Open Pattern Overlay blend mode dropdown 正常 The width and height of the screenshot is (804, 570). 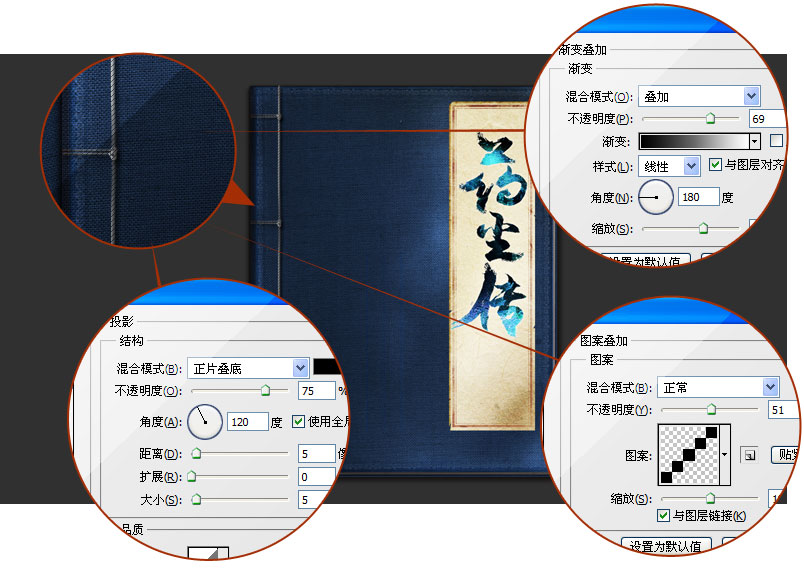click(x=718, y=387)
